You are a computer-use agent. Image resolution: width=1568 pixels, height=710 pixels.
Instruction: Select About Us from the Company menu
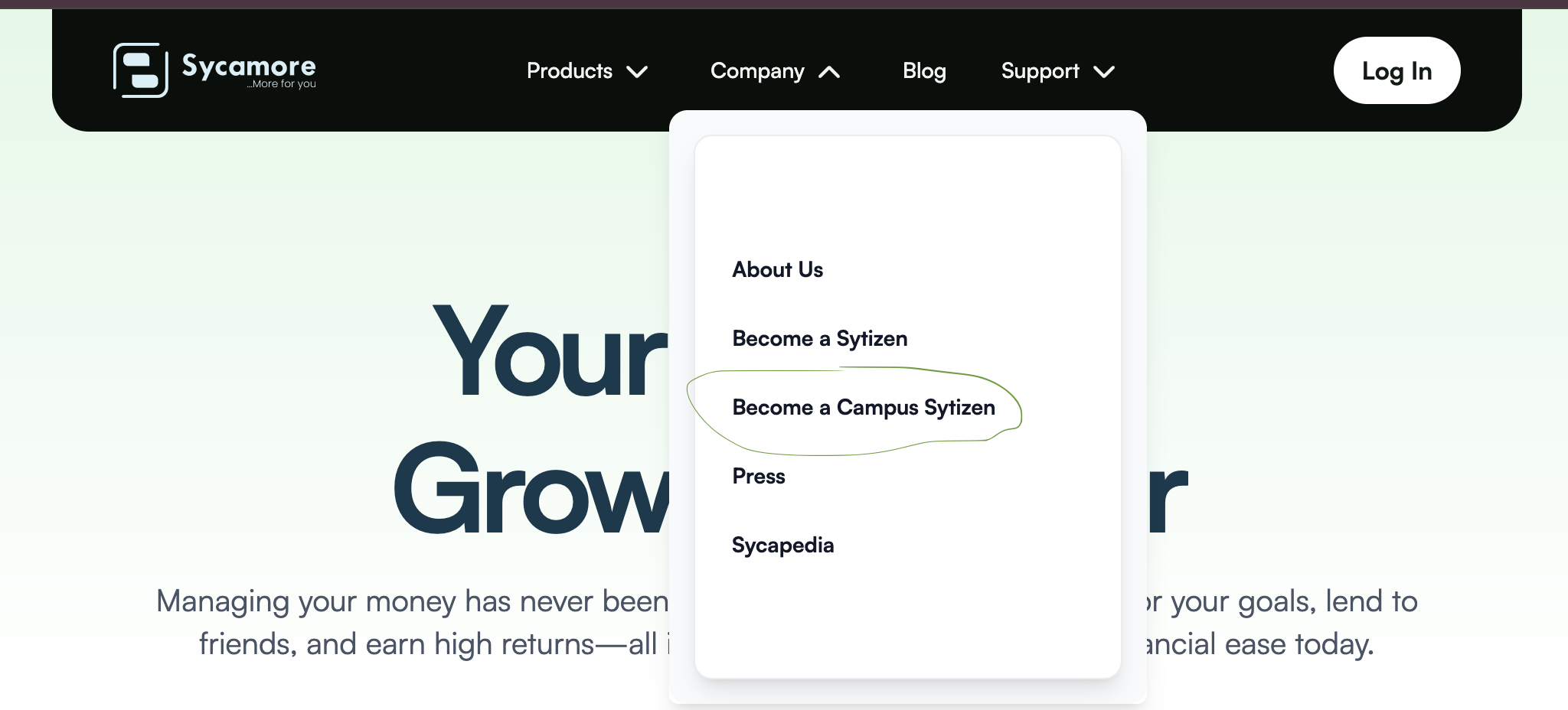[777, 269]
